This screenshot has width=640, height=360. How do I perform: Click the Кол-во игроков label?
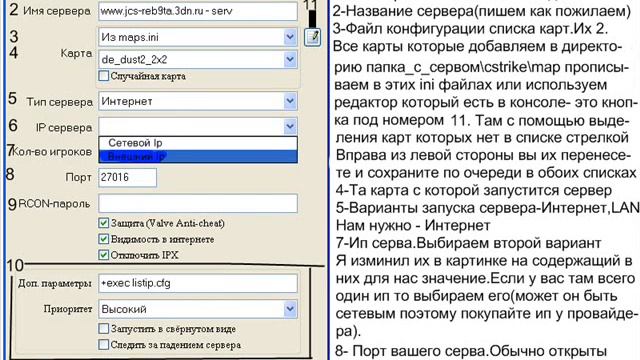point(52,152)
